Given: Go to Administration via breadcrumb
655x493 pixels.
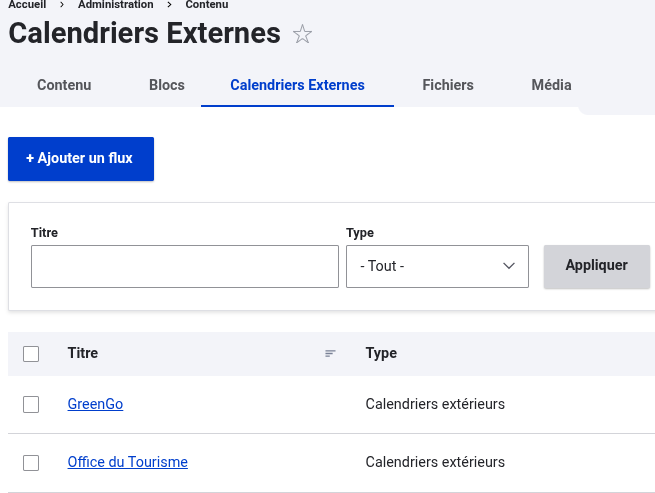Looking at the screenshot, I should click(116, 5).
